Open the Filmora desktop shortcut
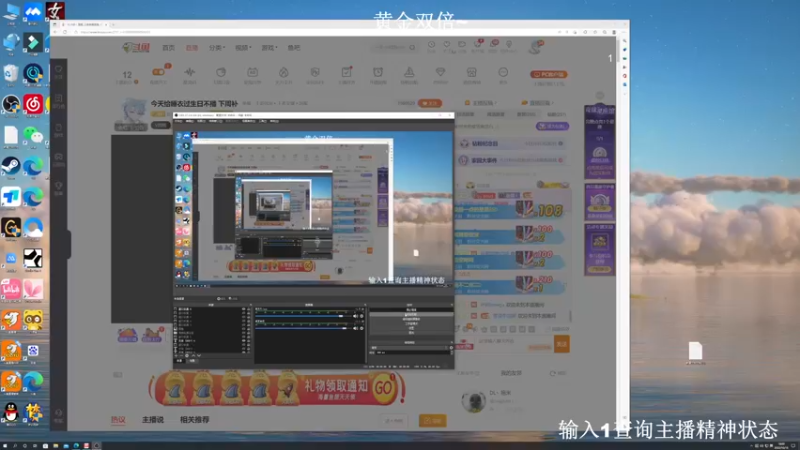This screenshot has width=800, height=450. tap(33, 43)
